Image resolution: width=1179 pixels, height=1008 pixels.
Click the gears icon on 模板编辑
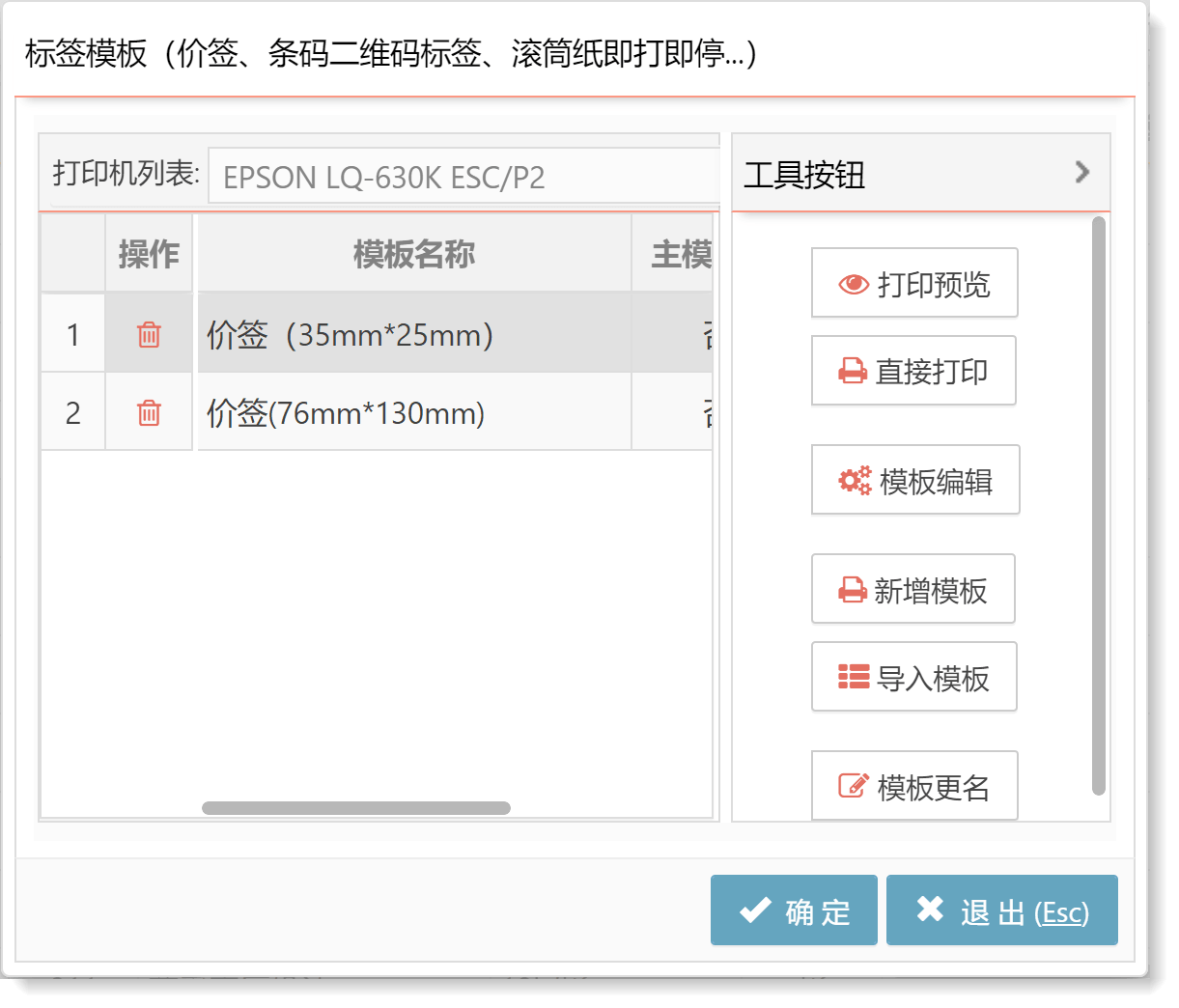pos(855,481)
